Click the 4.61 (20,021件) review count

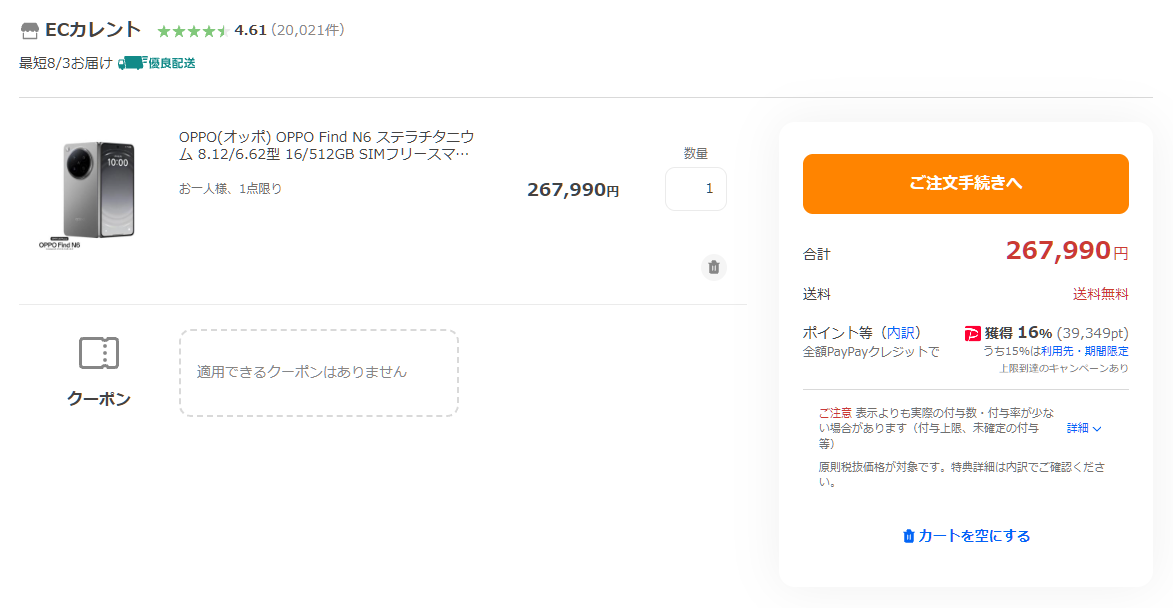click(290, 31)
